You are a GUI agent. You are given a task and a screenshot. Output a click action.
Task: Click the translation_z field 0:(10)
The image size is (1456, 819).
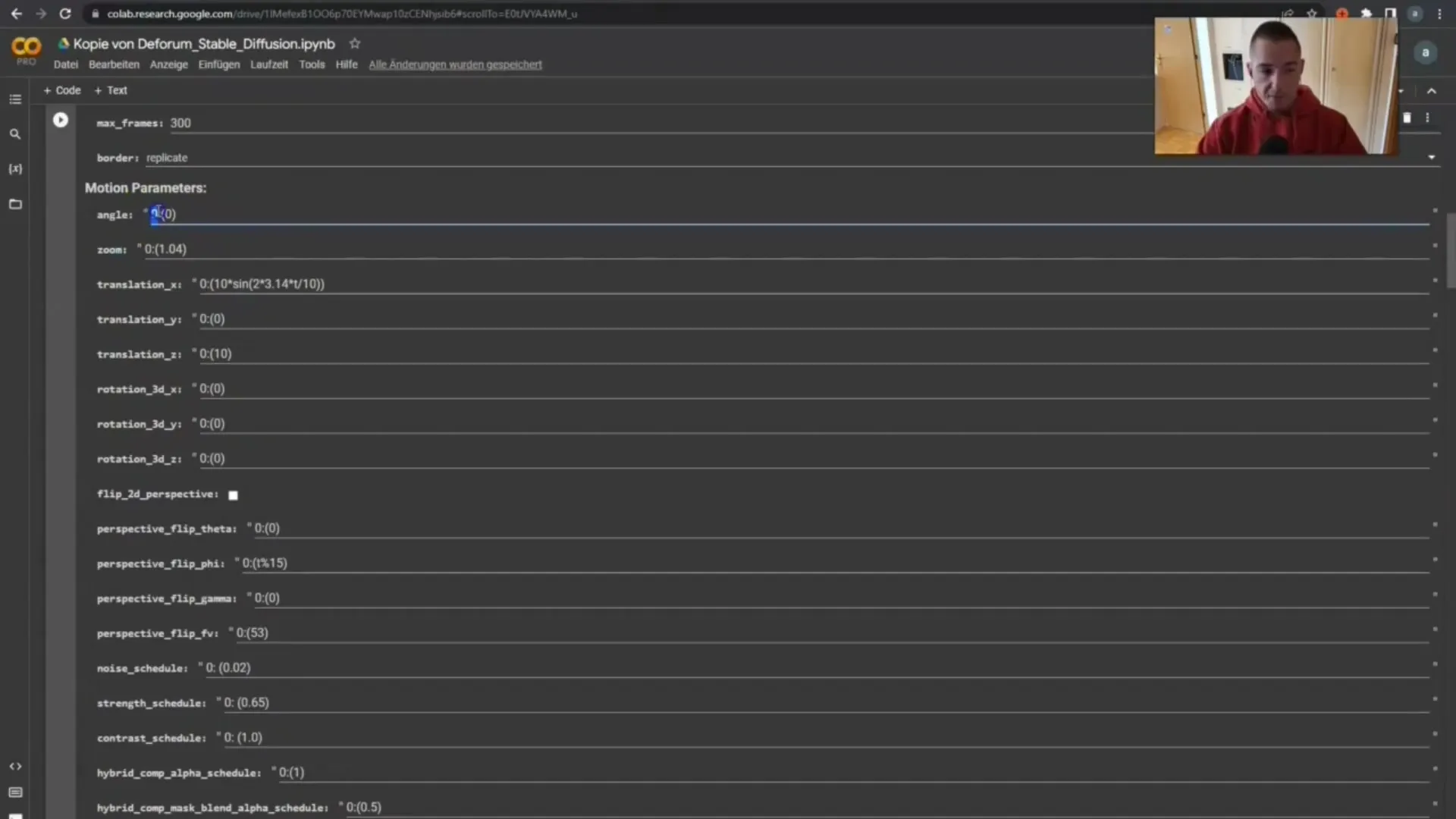(813, 354)
